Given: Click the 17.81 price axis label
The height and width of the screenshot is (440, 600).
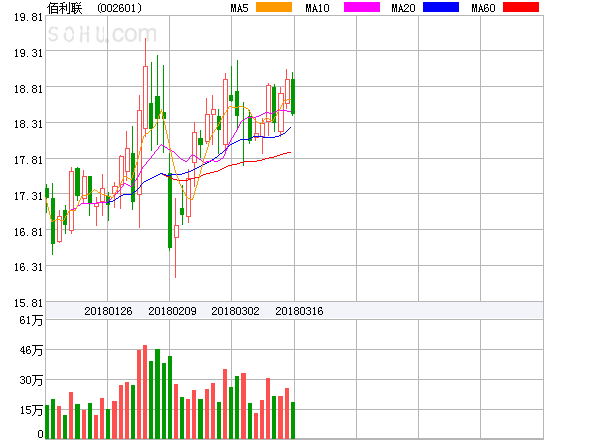Looking at the screenshot, I should click(x=28, y=160).
